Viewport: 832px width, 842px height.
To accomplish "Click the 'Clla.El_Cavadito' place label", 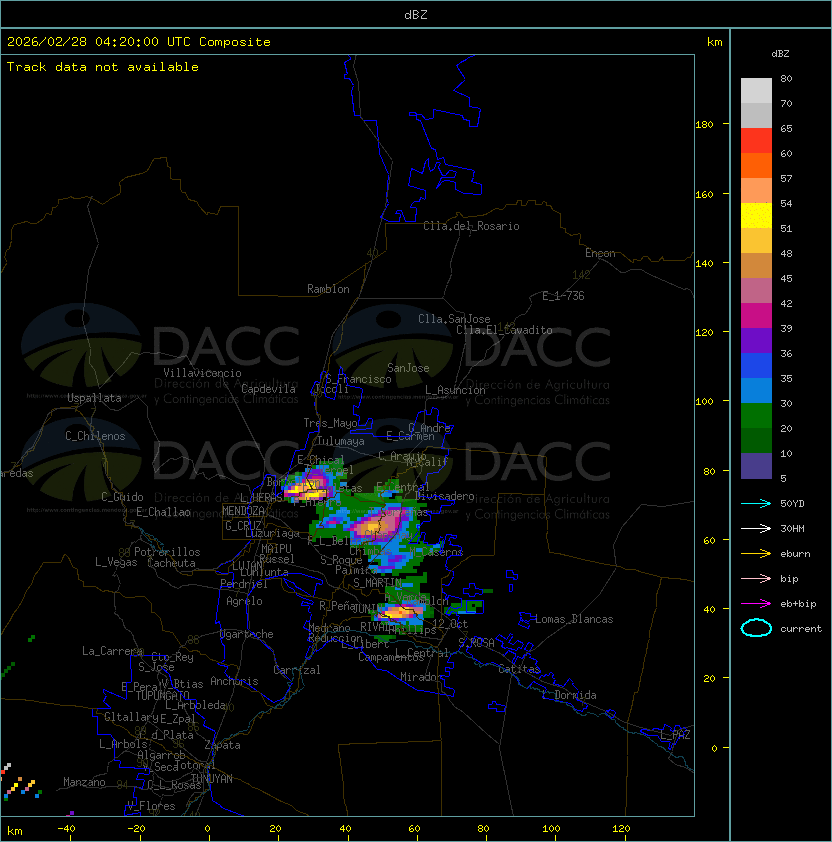I will pyautogui.click(x=504, y=330).
